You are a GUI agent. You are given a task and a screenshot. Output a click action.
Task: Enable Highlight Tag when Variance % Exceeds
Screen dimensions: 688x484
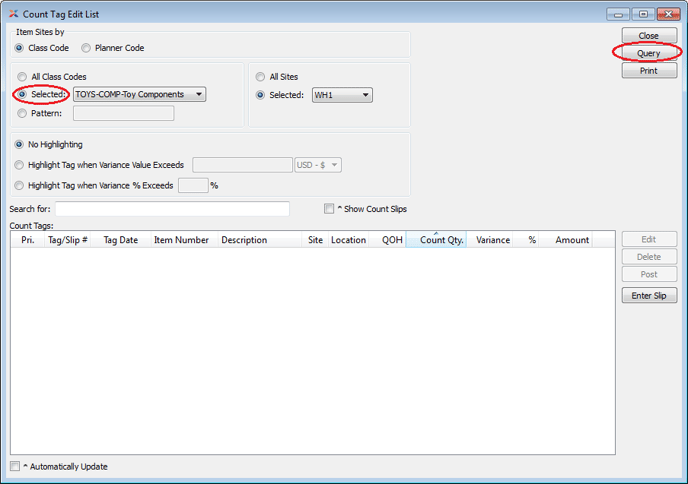[21, 185]
